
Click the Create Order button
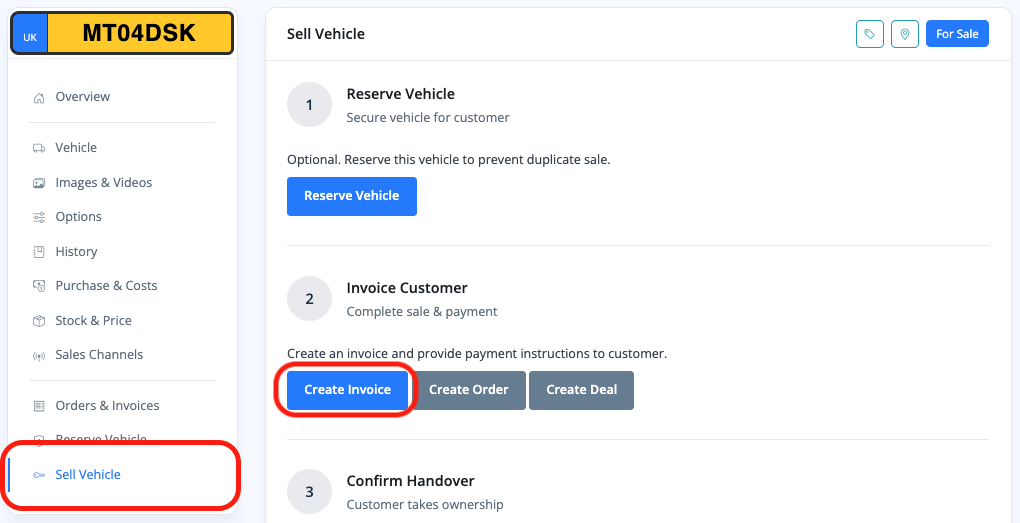(469, 390)
